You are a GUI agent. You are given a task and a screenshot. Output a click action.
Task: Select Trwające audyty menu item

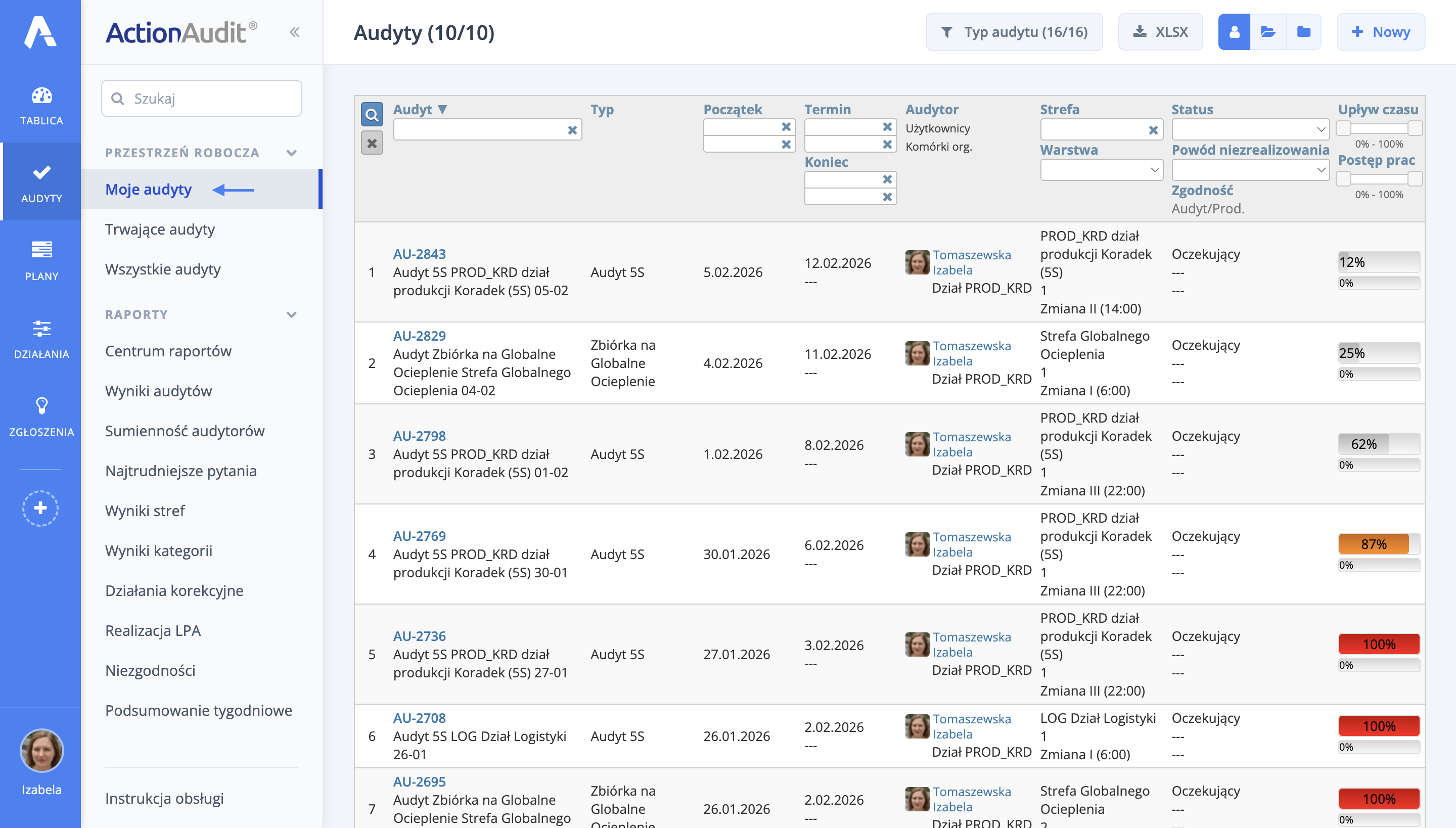pyautogui.click(x=160, y=229)
